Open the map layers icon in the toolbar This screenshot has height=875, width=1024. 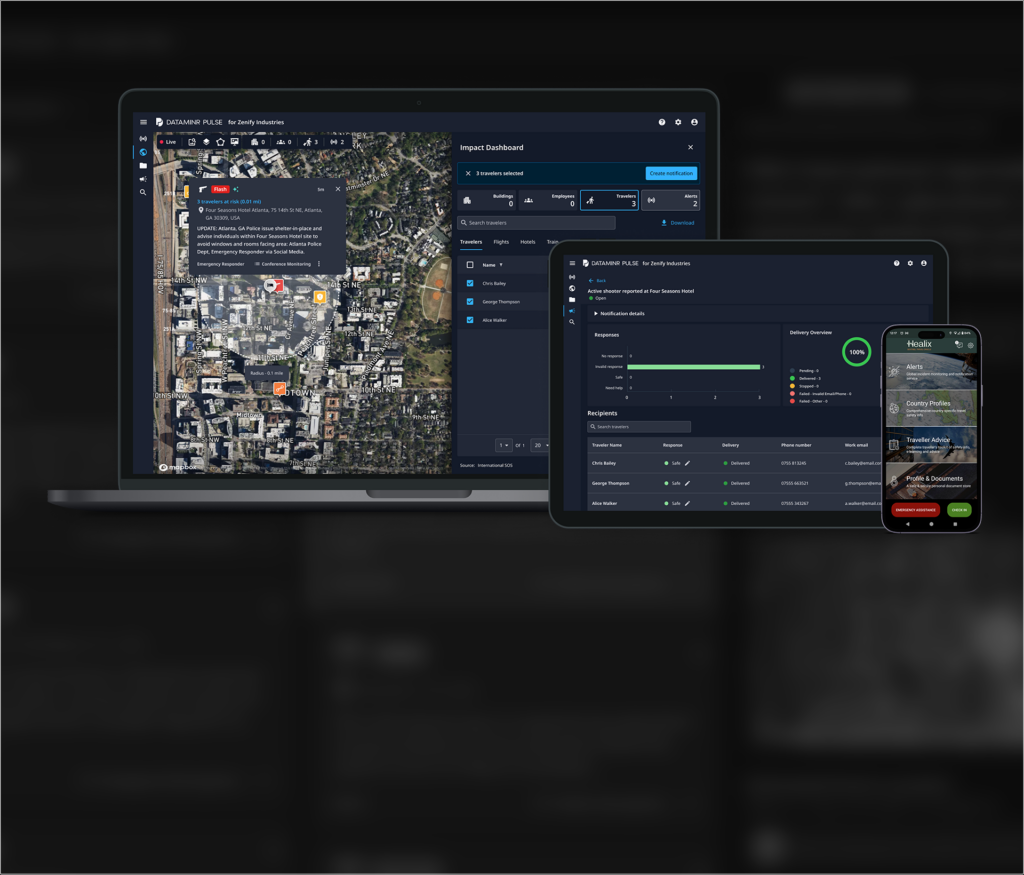206,142
